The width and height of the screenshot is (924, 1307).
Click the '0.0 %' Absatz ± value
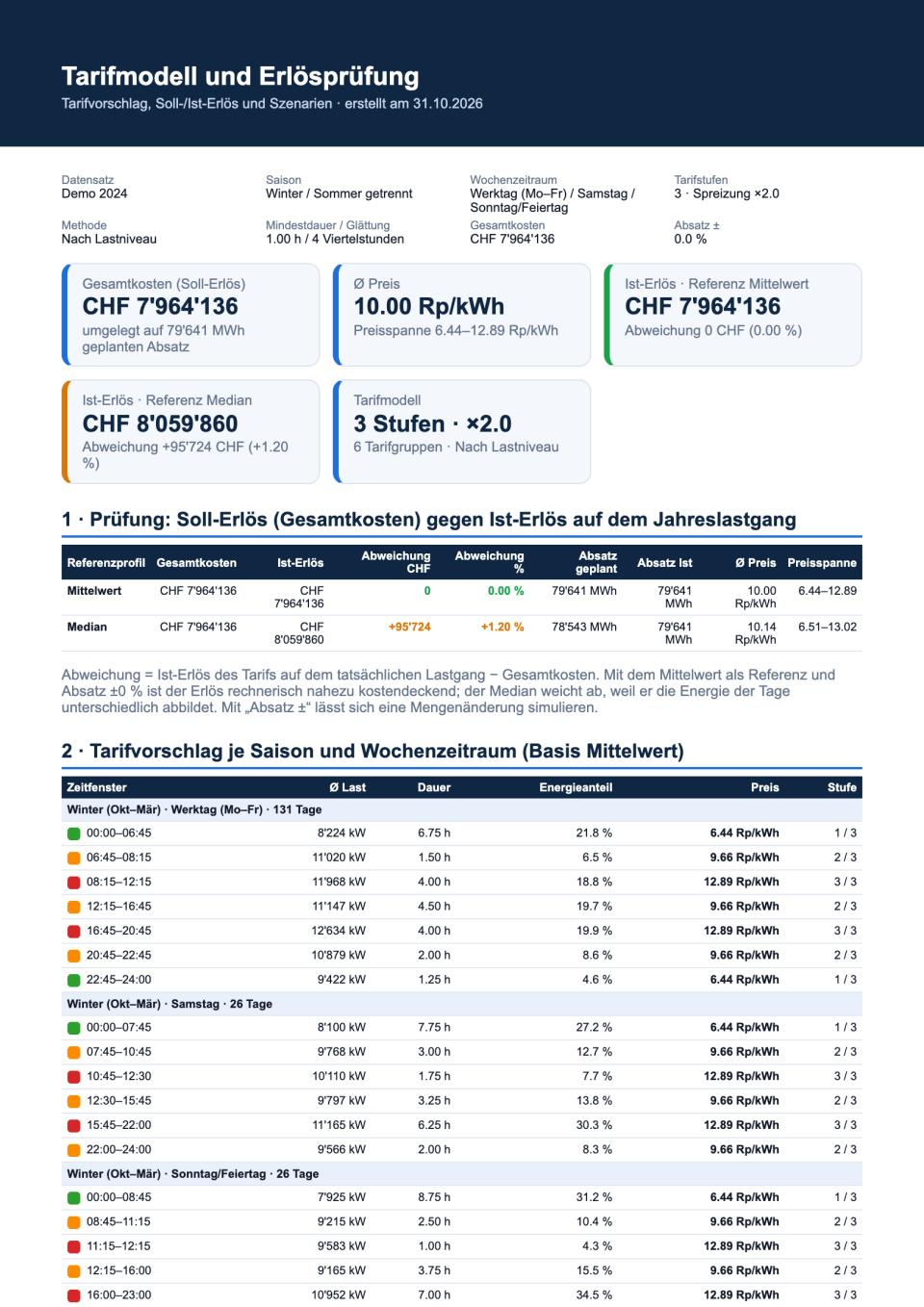pos(690,239)
